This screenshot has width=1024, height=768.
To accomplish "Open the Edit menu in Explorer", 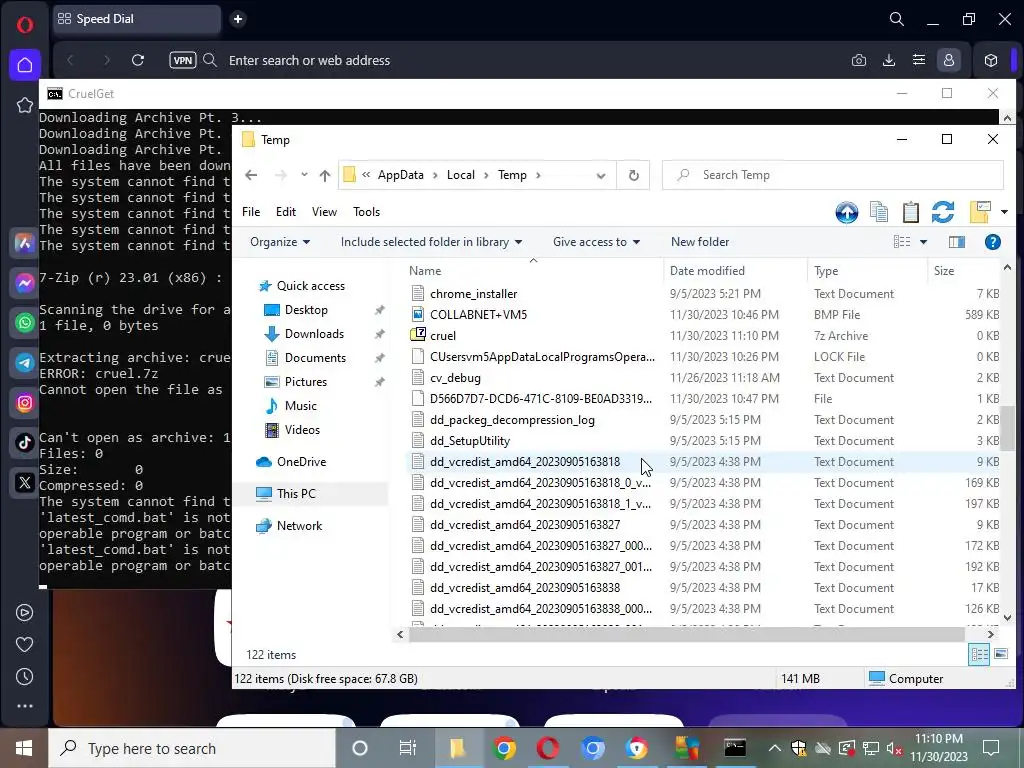I will (x=285, y=212).
